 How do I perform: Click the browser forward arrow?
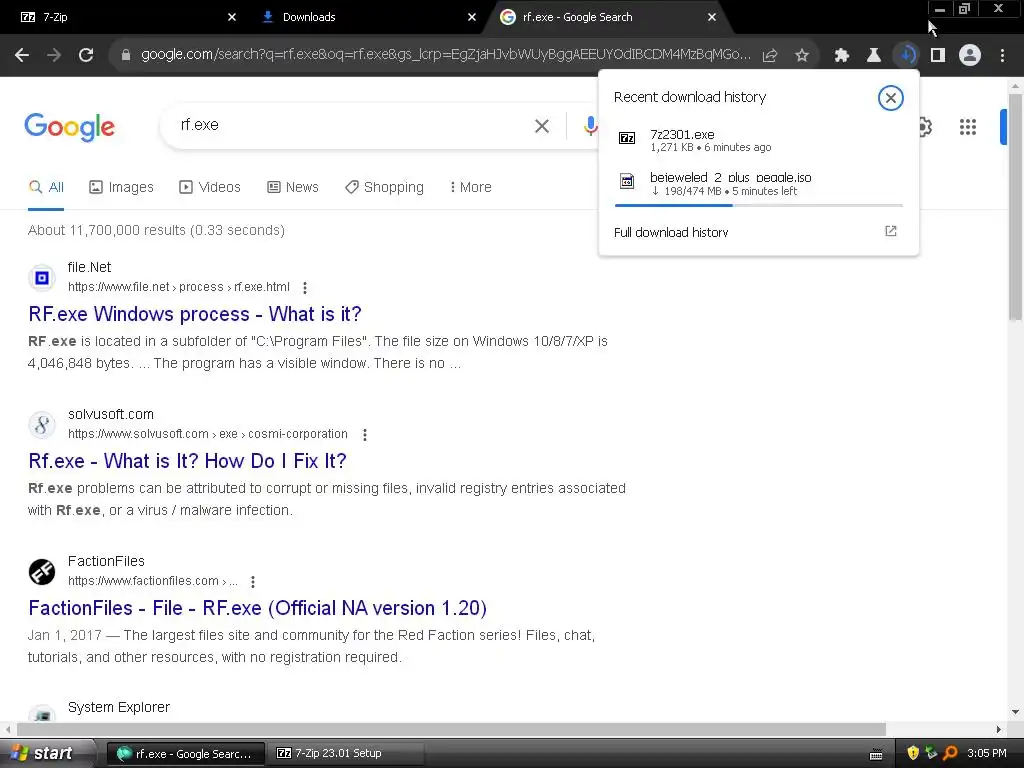[x=54, y=56]
